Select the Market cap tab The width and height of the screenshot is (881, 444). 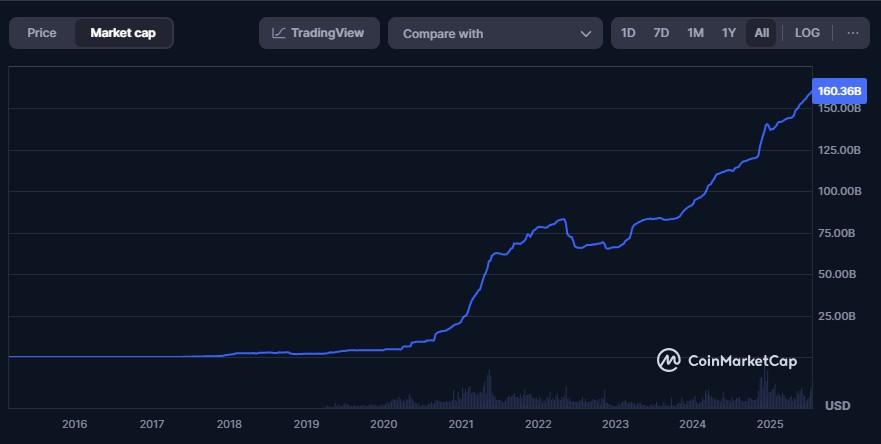[x=123, y=33]
